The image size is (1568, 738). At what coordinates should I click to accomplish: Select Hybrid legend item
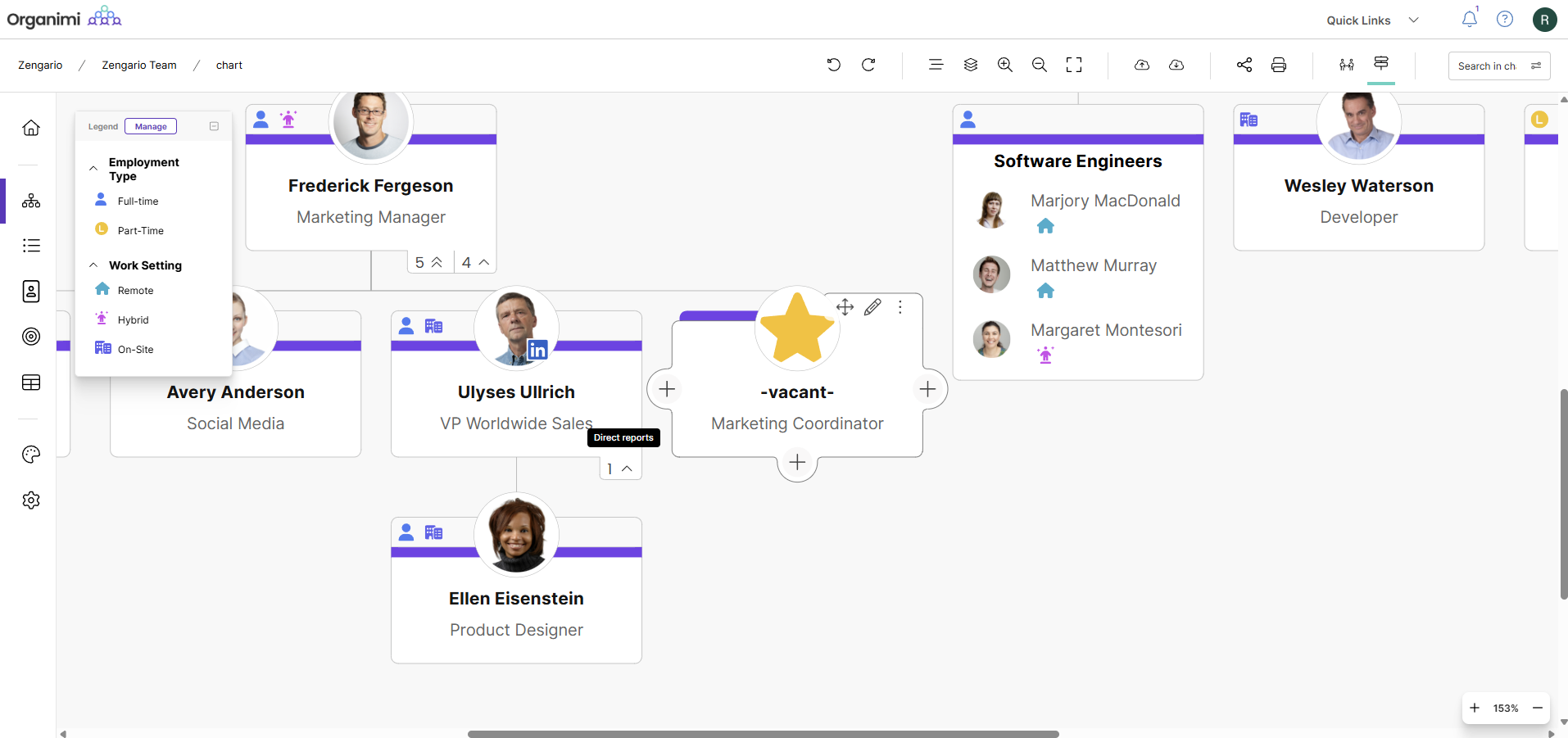pos(123,319)
